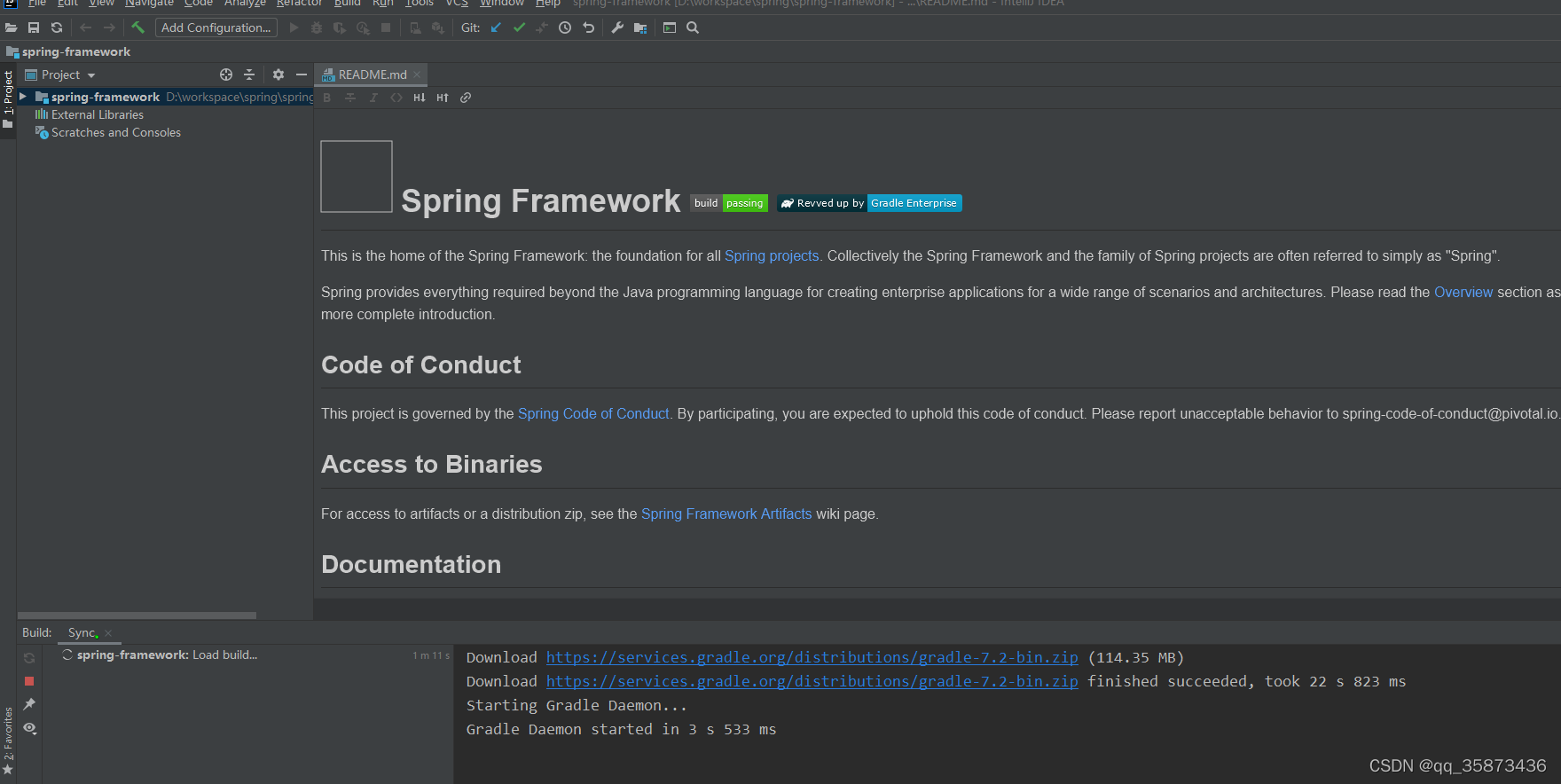1561x784 pixels.
Task: Click the locate target crosshair icon in Project panel
Action: click(x=226, y=74)
